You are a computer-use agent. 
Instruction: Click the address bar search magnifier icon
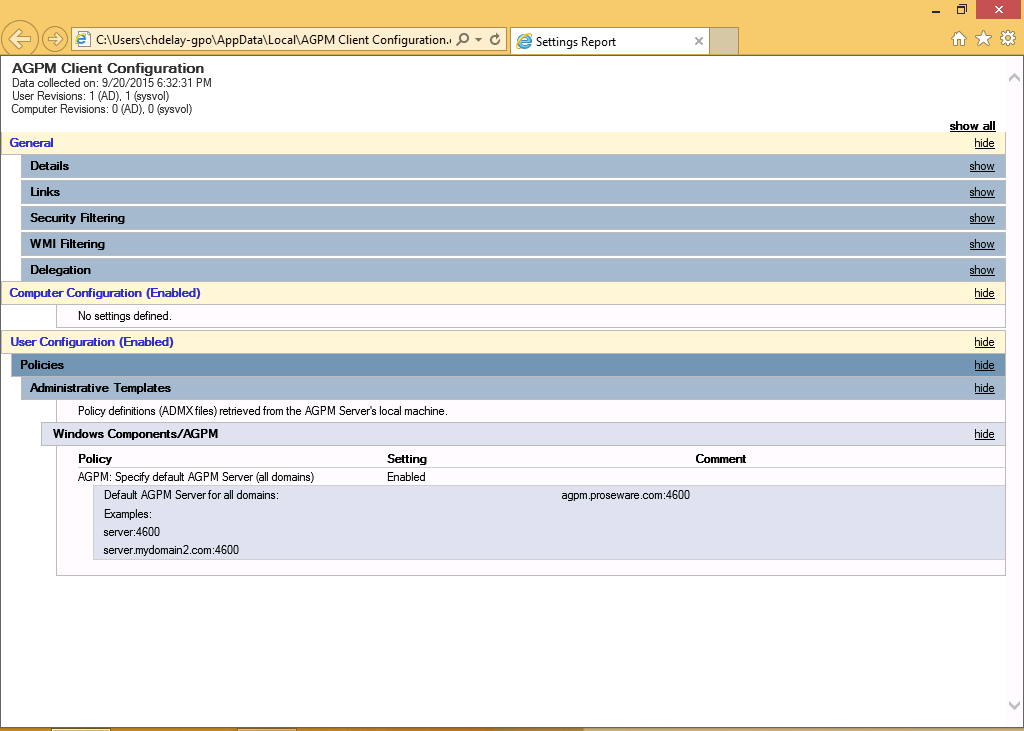(463, 39)
